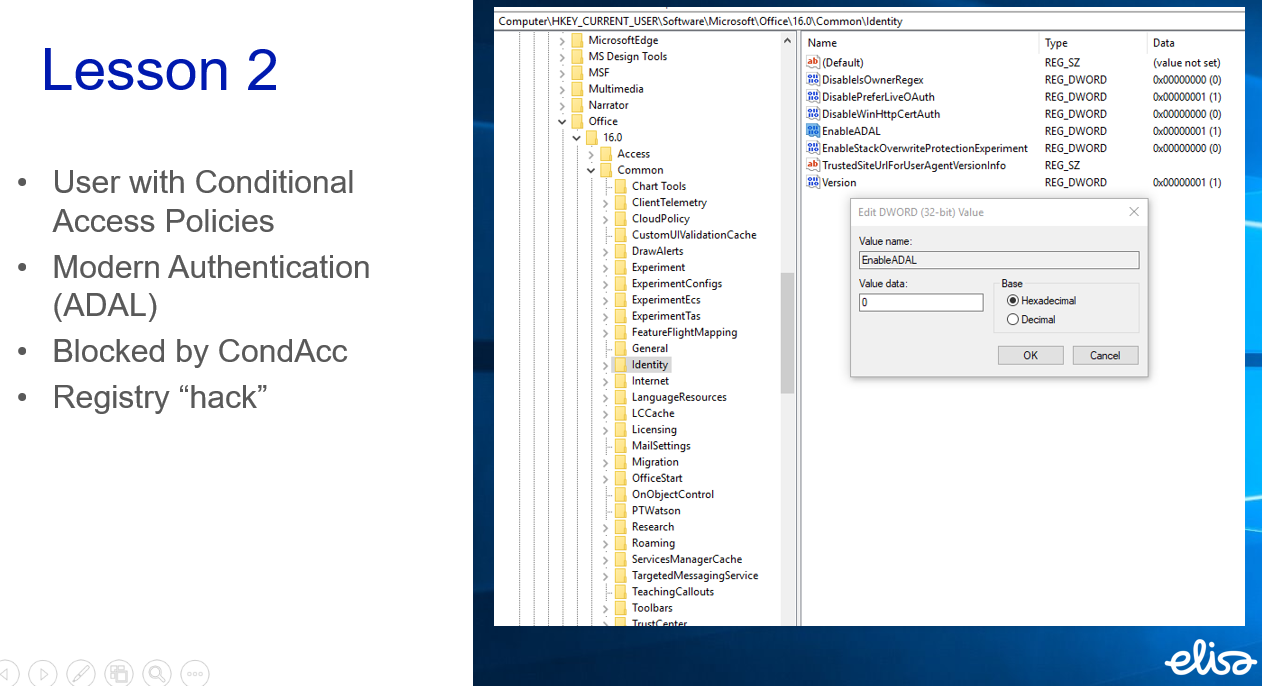The width and height of the screenshot is (1262, 686).
Task: Expand the Experiment tree node
Action: 605,267
